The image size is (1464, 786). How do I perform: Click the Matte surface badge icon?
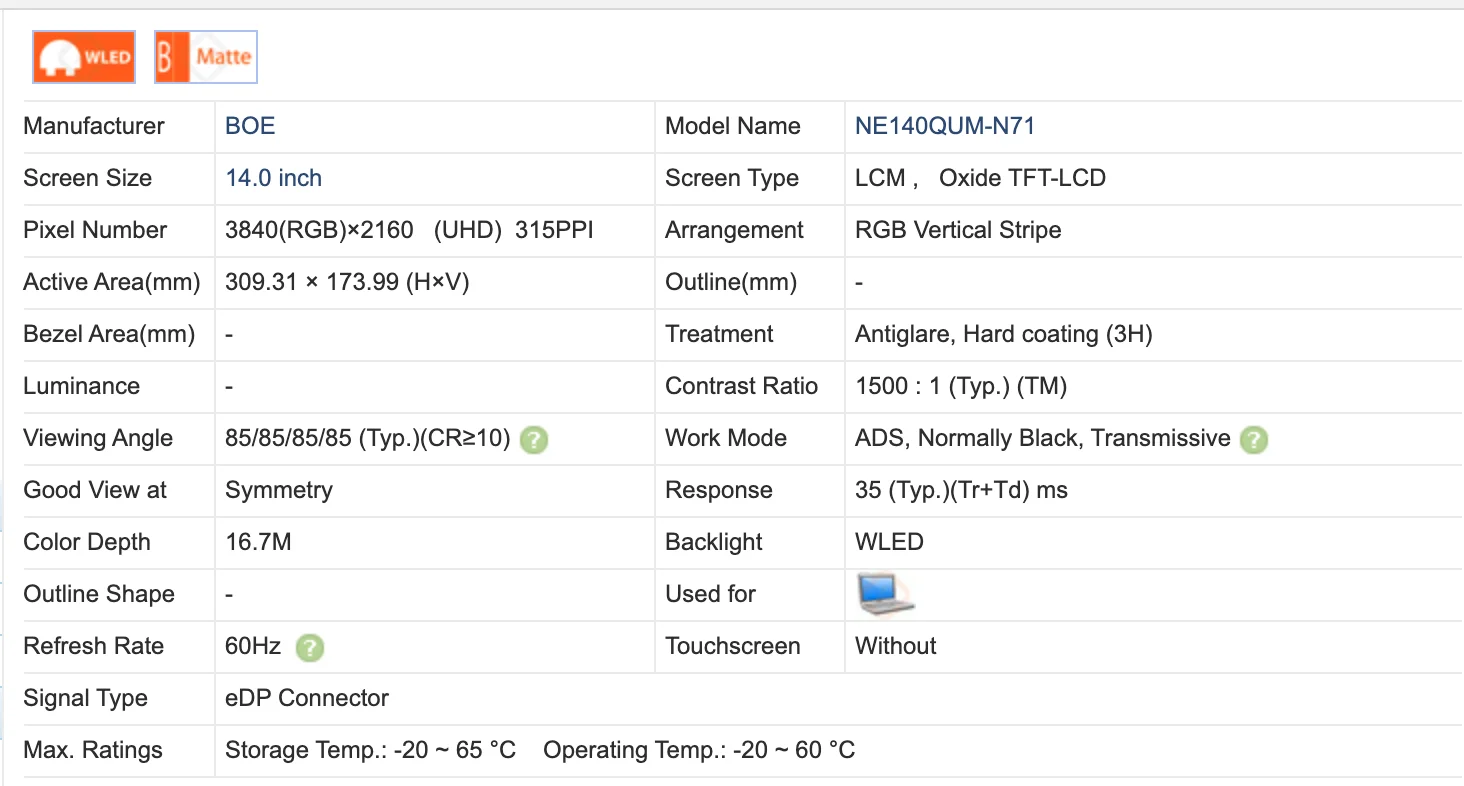[x=206, y=57]
